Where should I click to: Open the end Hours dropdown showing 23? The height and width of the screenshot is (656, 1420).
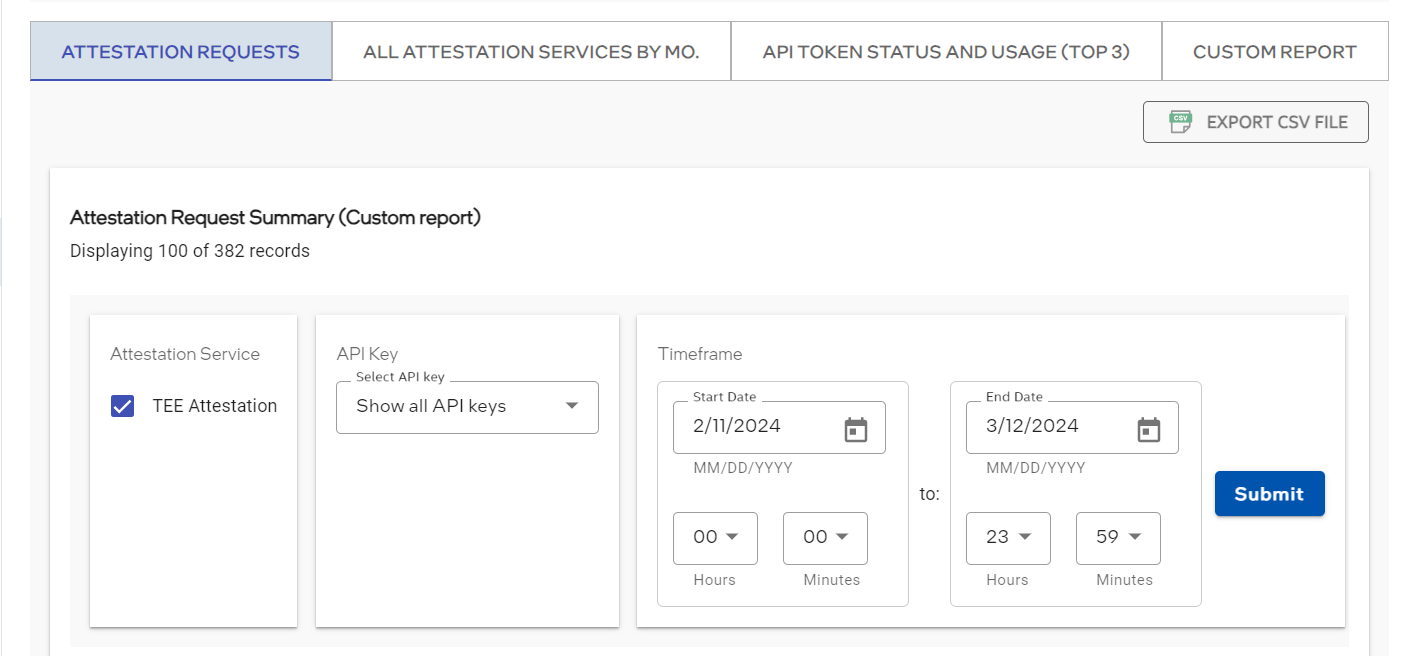1008,538
